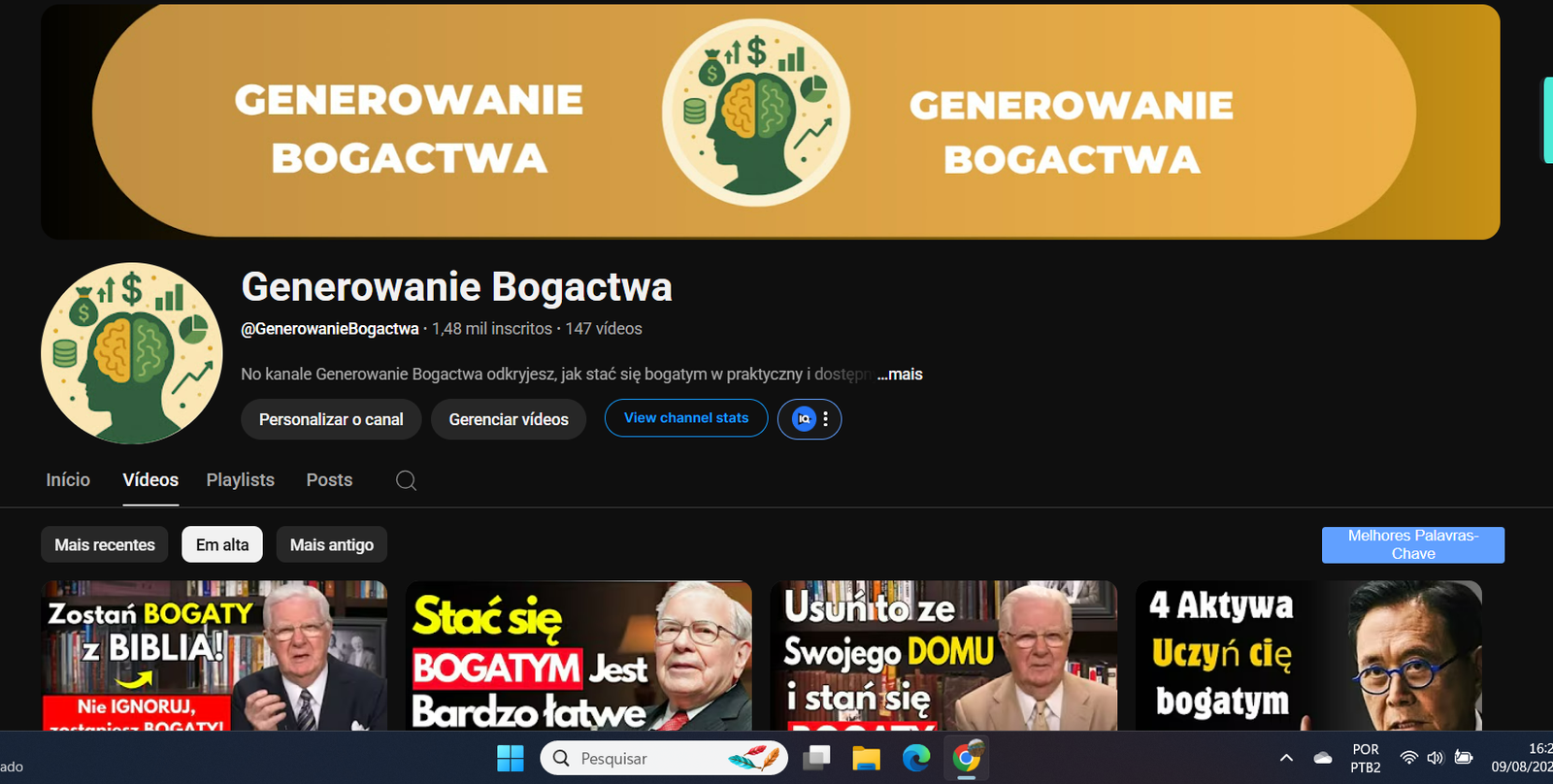Launch File Explorer from the taskbar
The width and height of the screenshot is (1553, 784).
click(x=866, y=758)
